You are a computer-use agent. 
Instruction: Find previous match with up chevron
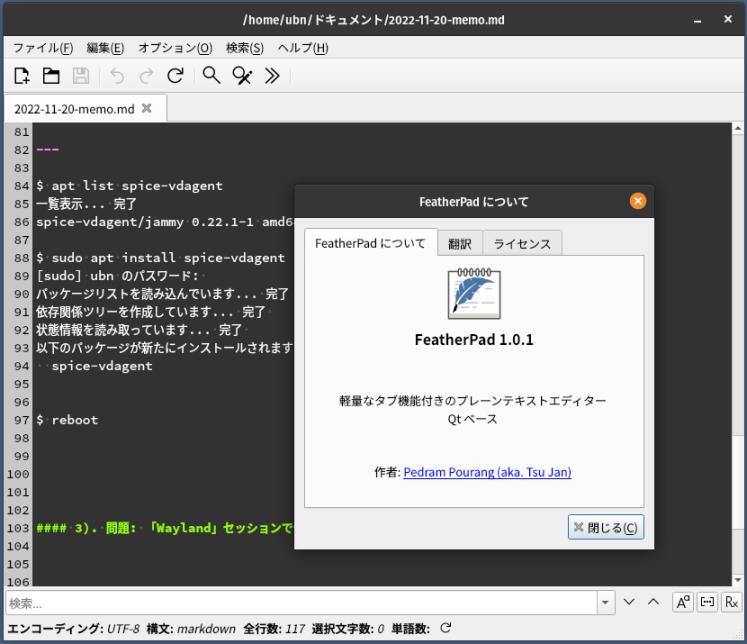coord(654,603)
